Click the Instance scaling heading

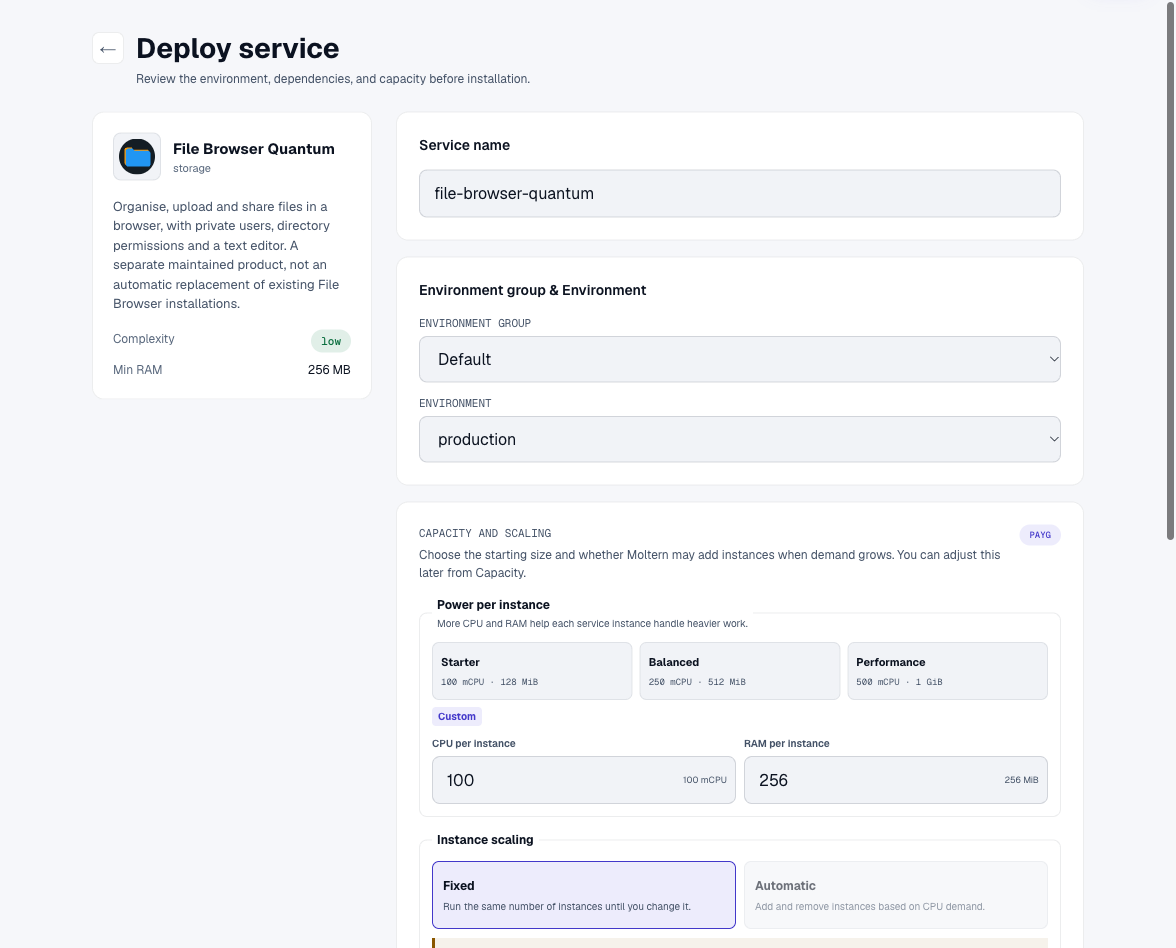point(484,839)
